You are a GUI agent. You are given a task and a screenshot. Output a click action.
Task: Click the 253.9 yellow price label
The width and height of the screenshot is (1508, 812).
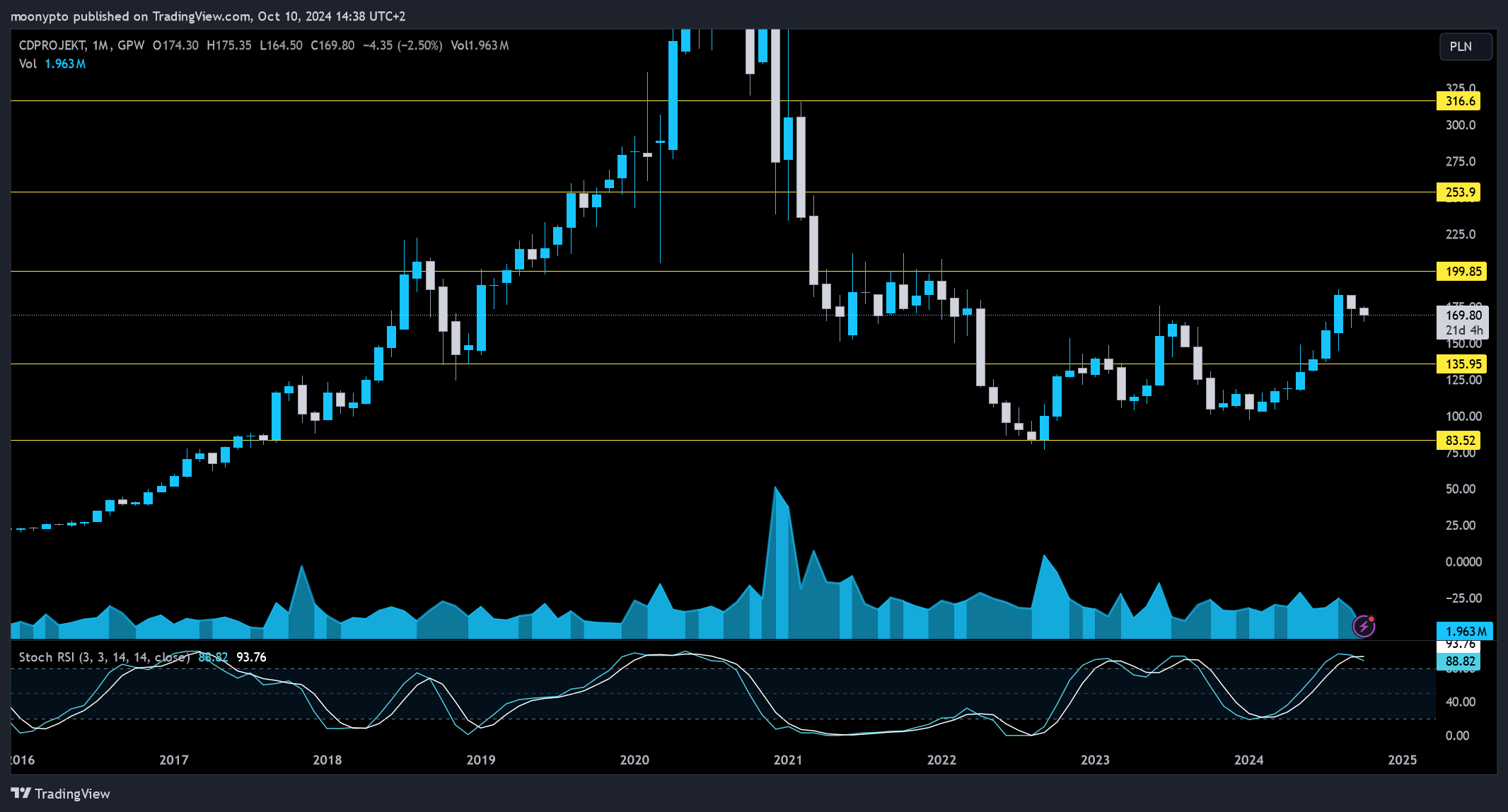click(x=1458, y=192)
